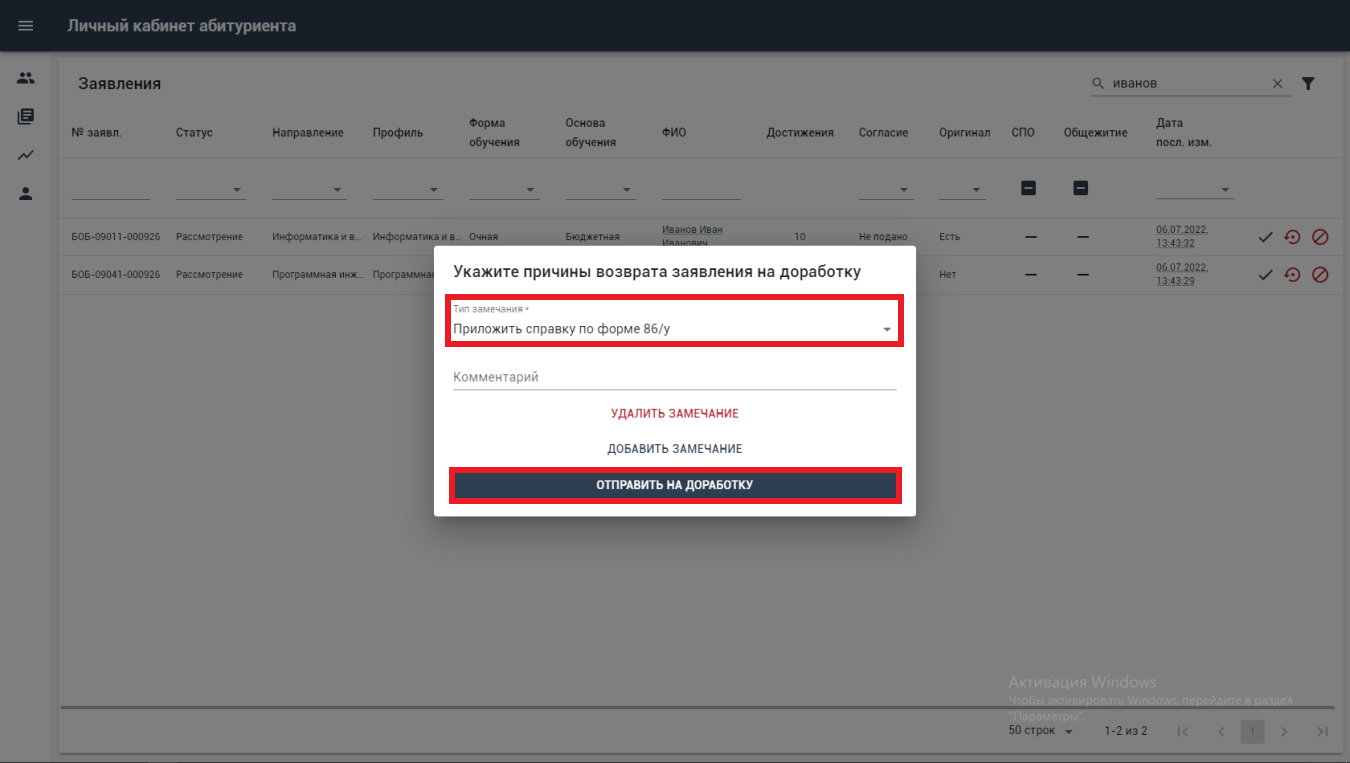Click the № заявл. filter input
Image resolution: width=1350 pixels, height=763 pixels.
111,189
